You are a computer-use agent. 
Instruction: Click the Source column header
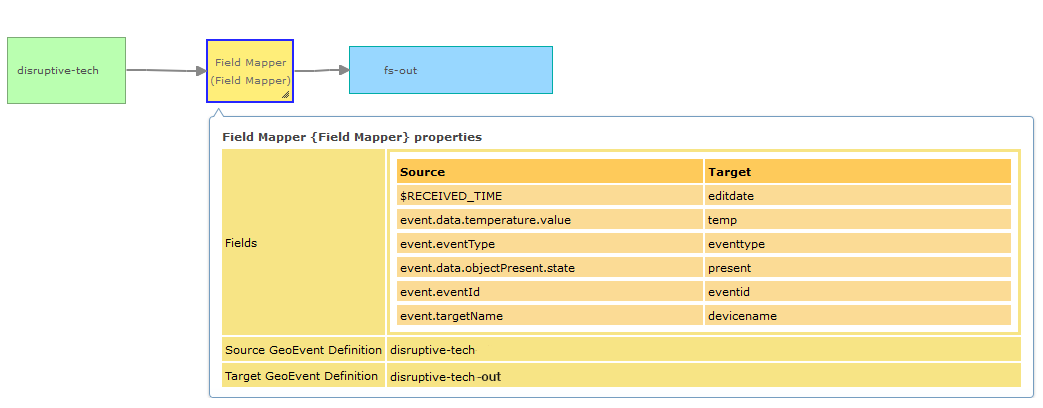[549, 172]
